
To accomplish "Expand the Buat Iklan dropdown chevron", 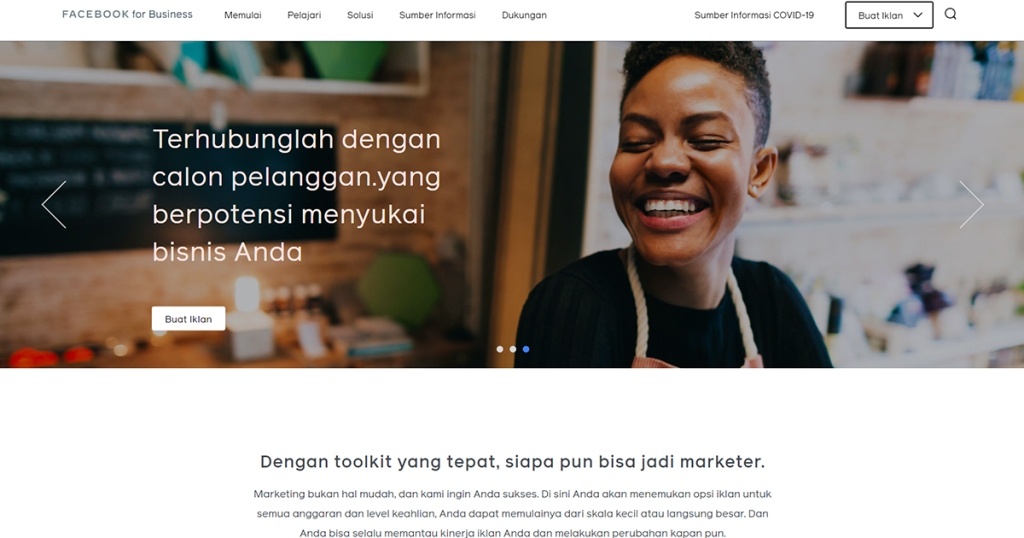I will click(x=918, y=15).
